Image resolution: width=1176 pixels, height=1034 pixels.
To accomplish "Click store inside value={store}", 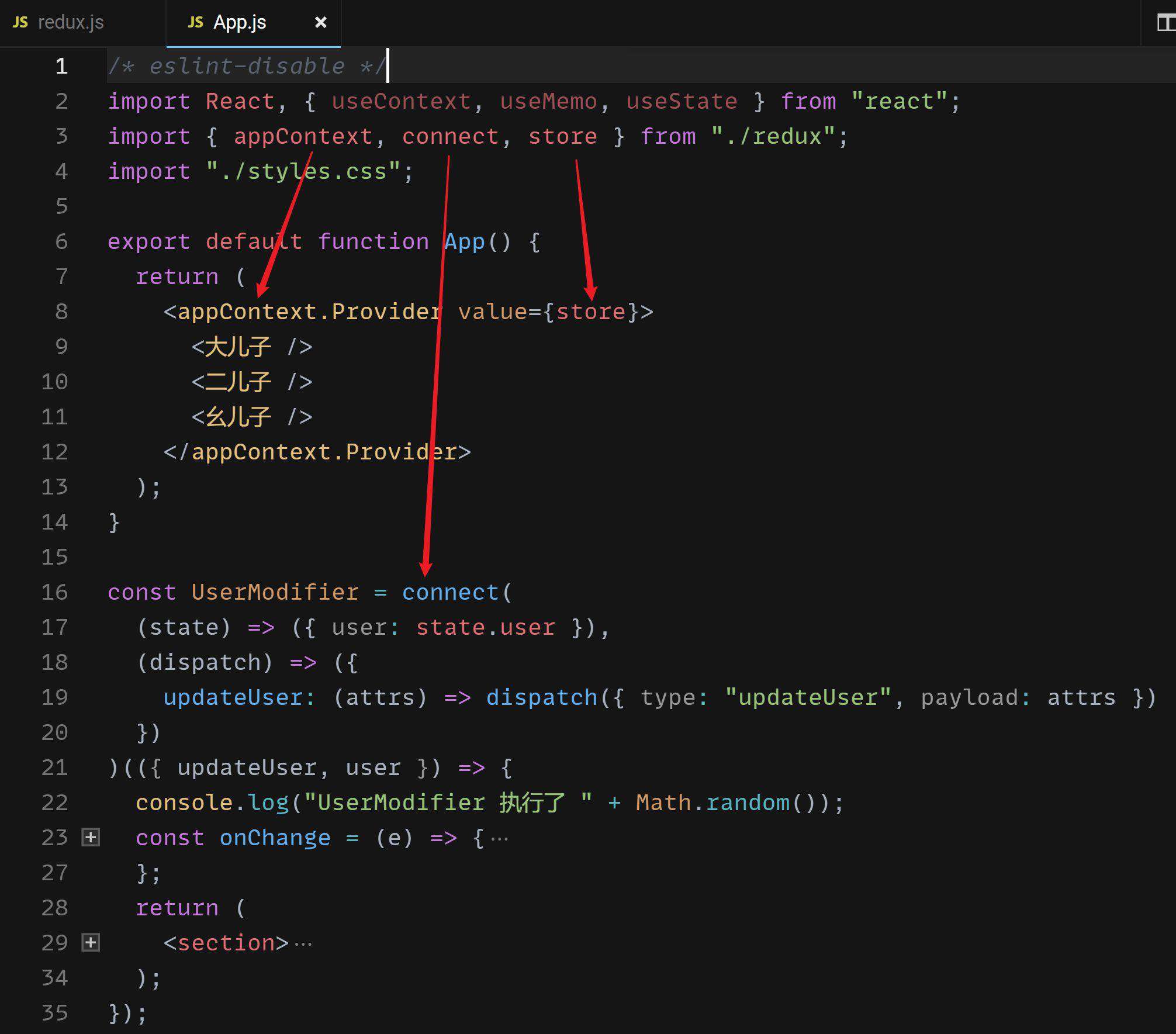I will click(x=591, y=312).
